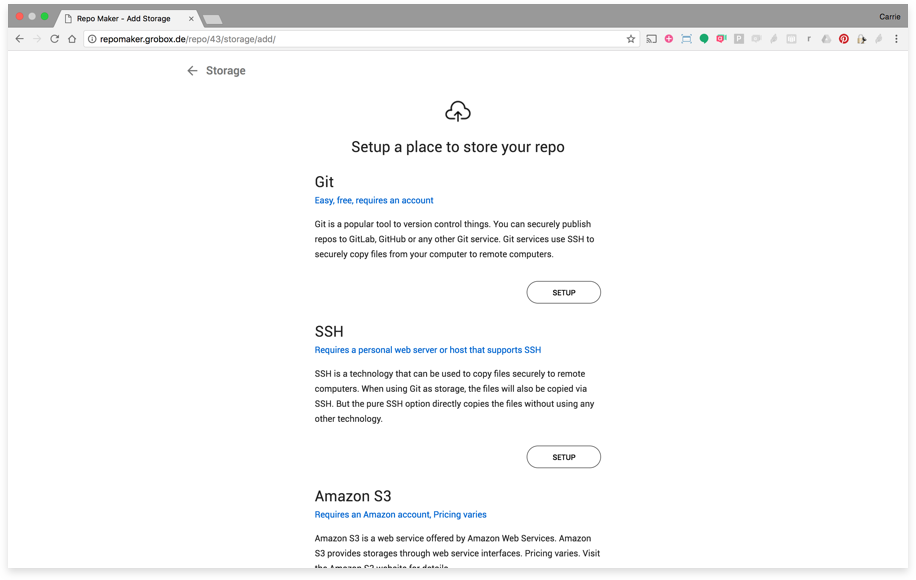Open the Chrome three-dot menu
Image resolution: width=916 pixels, height=580 pixels.
[x=896, y=39]
